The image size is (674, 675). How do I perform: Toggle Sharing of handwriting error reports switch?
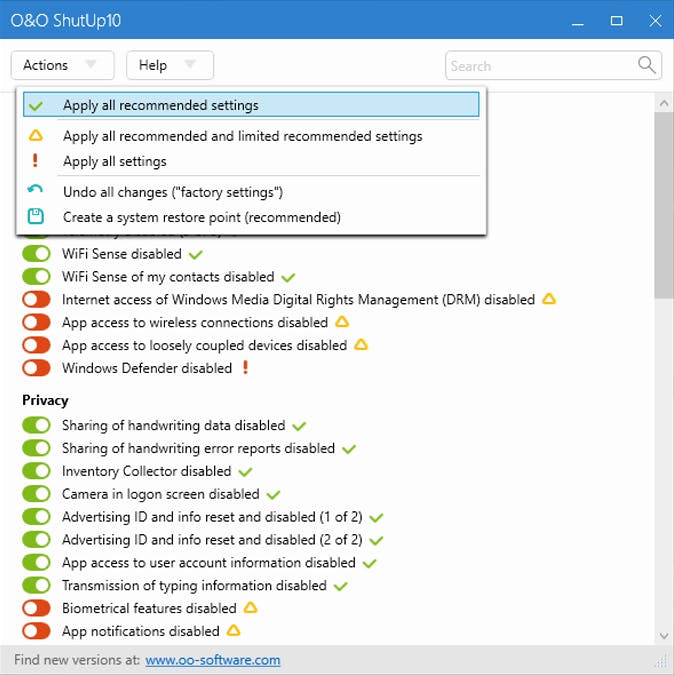click(37, 448)
